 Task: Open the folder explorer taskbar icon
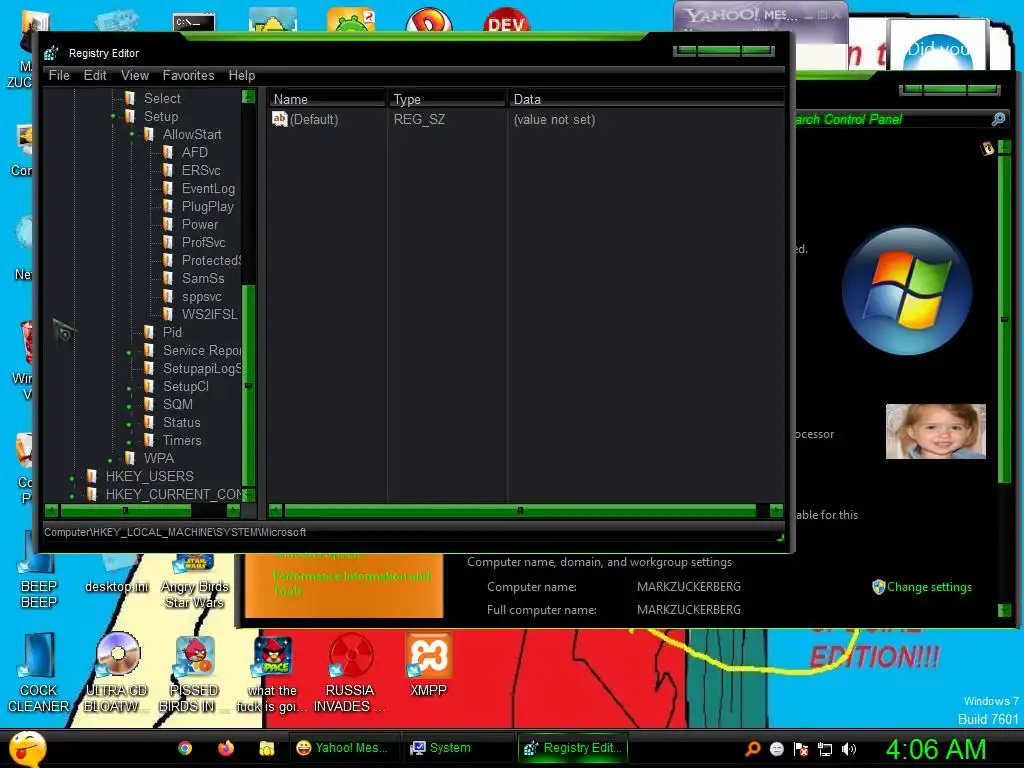tap(266, 748)
